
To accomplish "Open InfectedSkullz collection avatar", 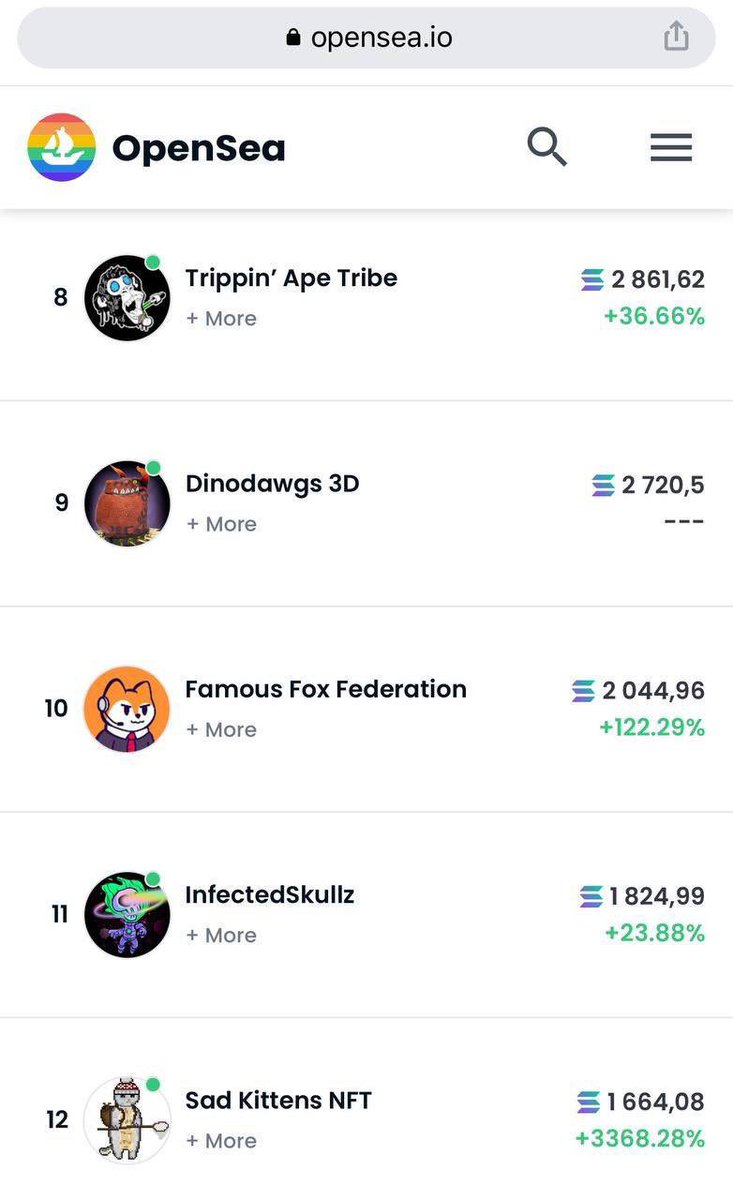I will [x=126, y=914].
